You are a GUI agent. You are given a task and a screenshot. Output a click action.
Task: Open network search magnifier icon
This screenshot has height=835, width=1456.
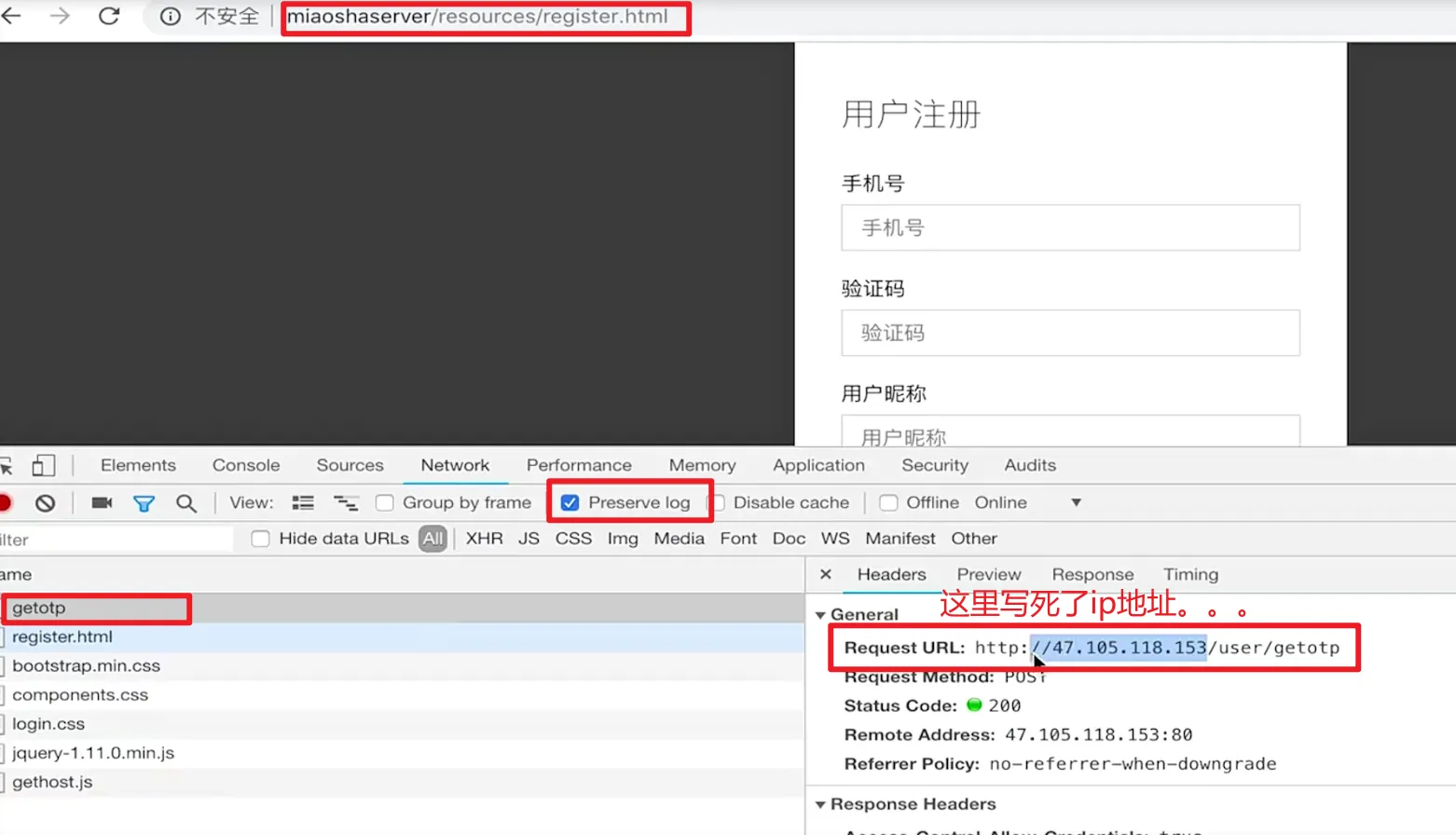pos(186,504)
